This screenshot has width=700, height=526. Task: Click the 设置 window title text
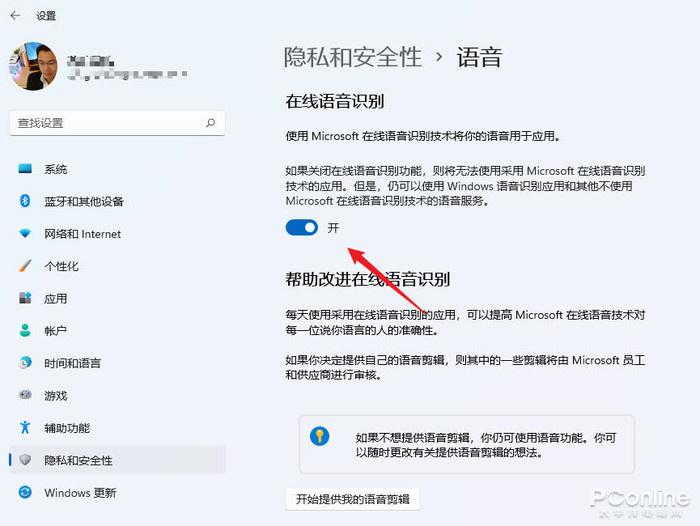[46, 16]
